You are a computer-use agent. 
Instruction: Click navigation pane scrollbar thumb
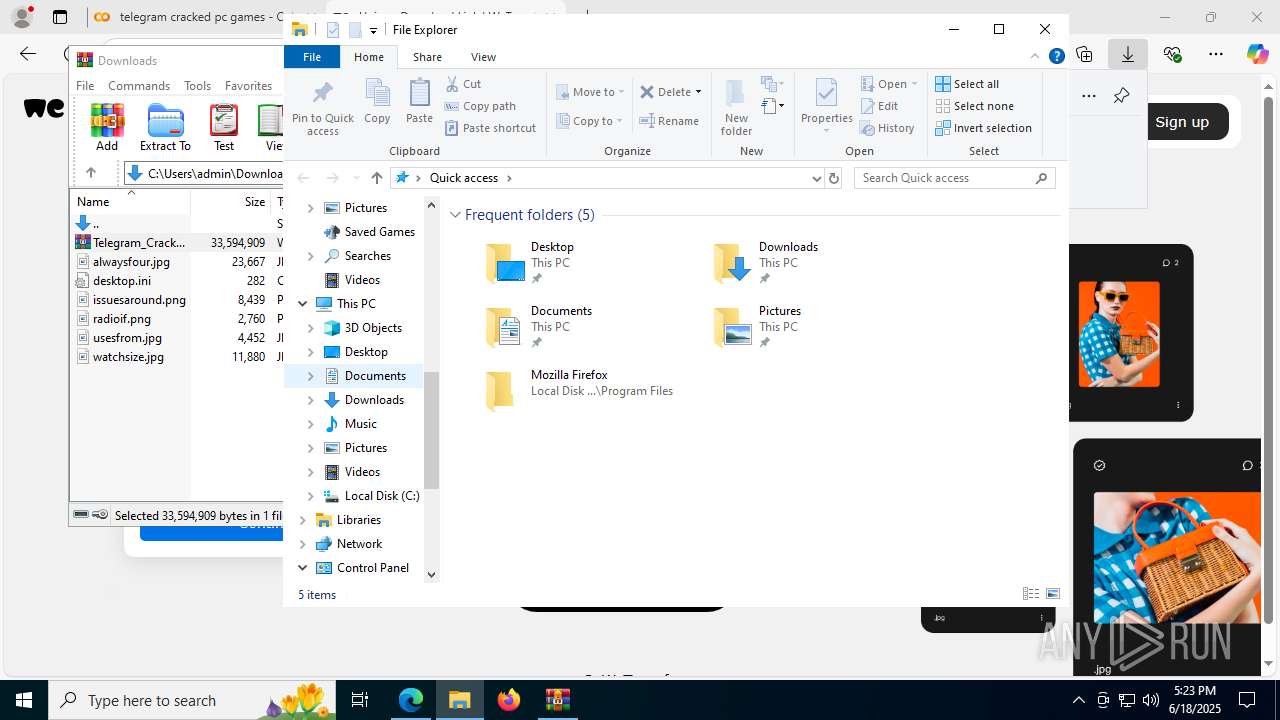(432, 430)
